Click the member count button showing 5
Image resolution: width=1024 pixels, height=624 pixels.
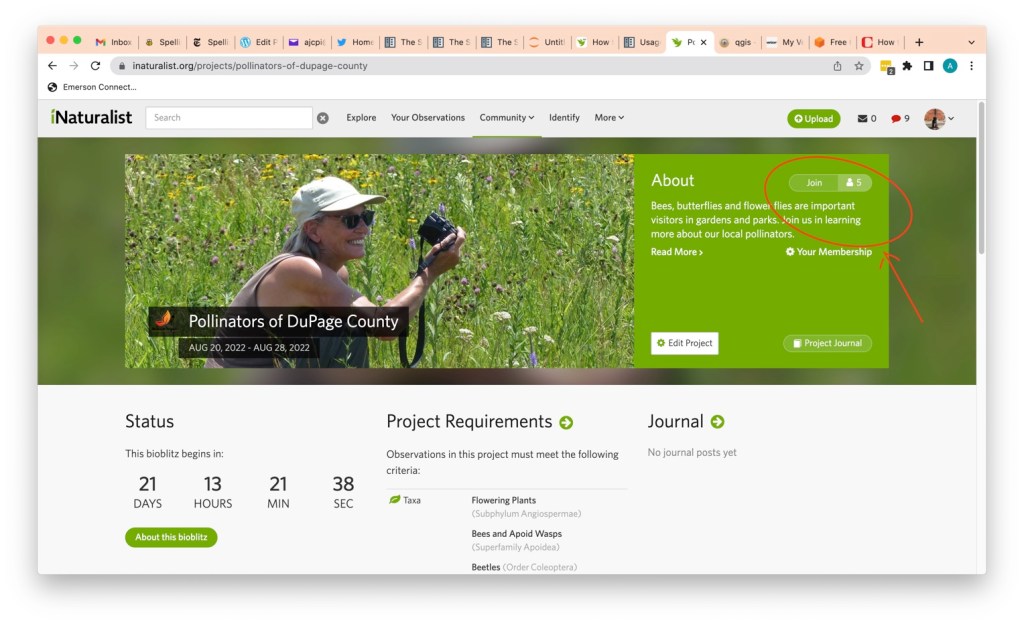(854, 183)
